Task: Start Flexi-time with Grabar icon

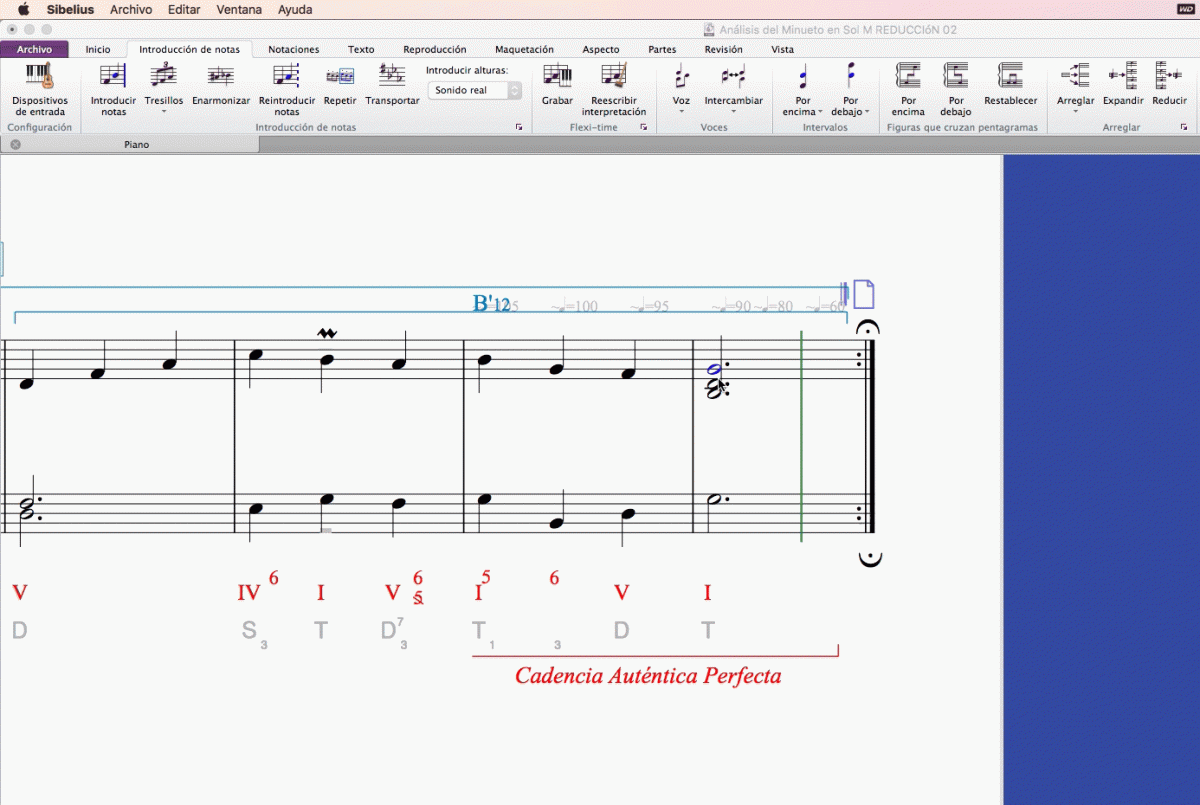Action: coord(557,76)
